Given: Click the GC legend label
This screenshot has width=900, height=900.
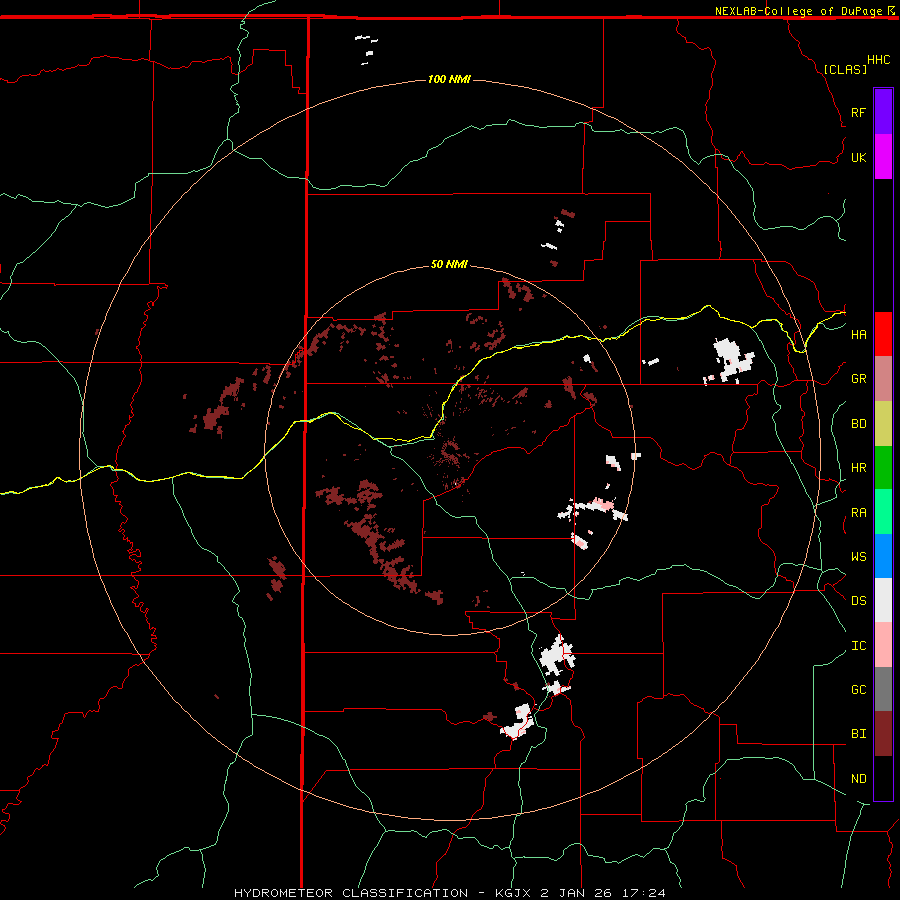Looking at the screenshot, I should point(858,690).
